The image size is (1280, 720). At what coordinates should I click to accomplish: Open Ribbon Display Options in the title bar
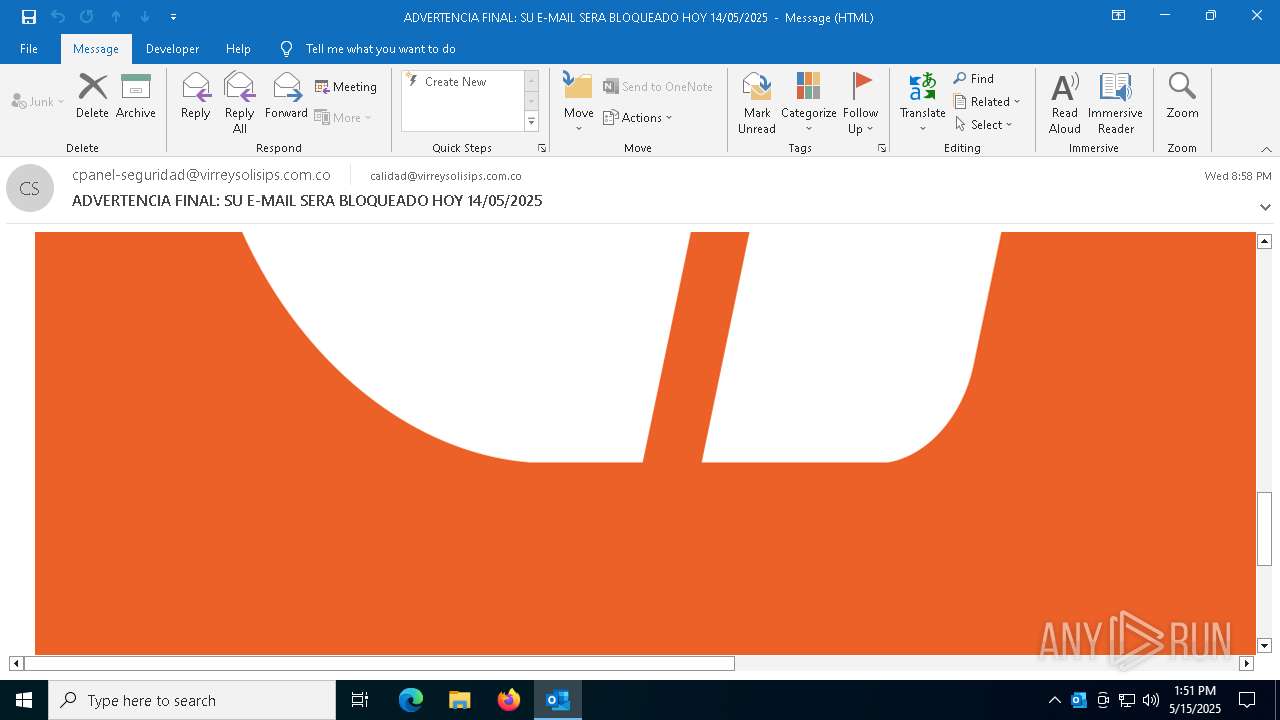[1118, 16]
